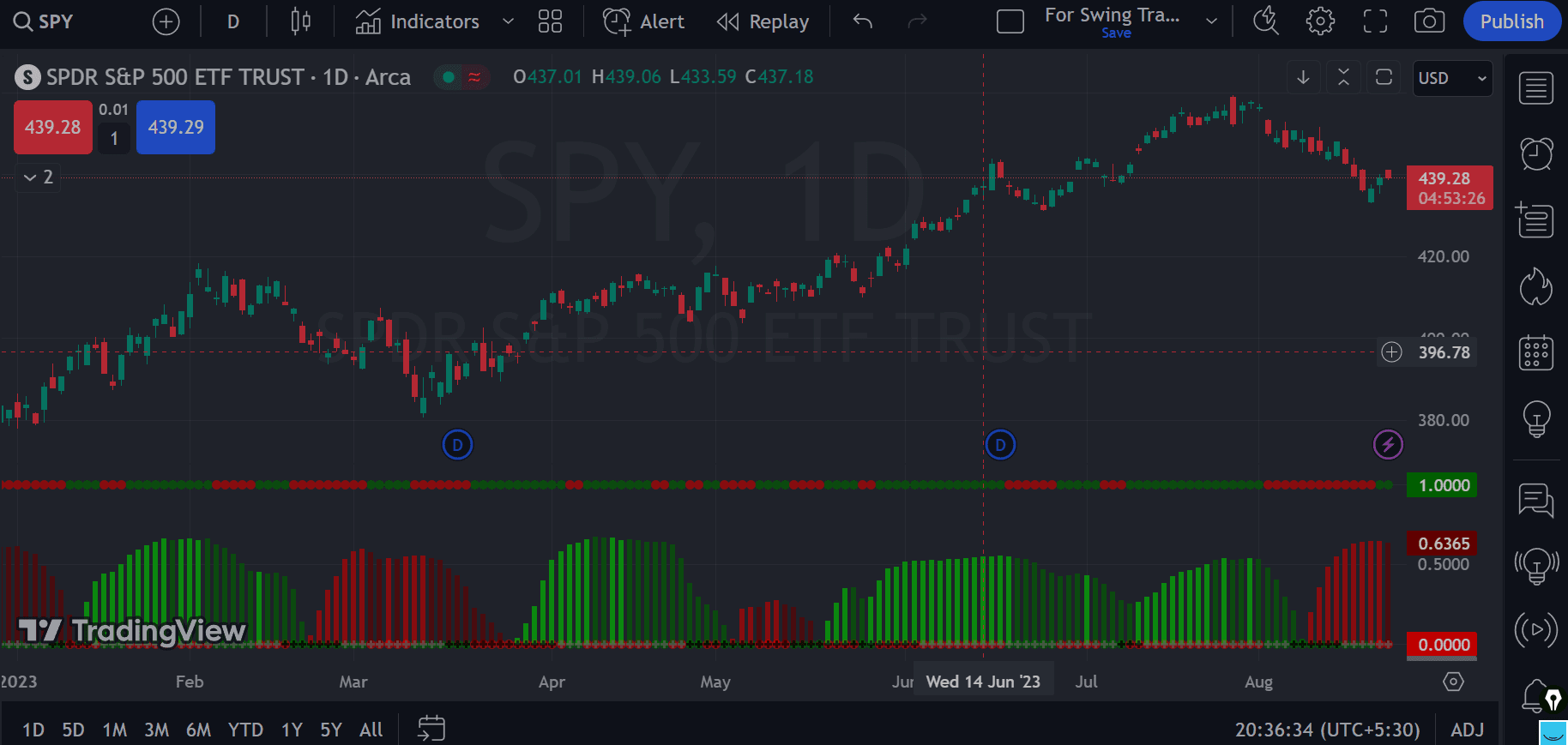This screenshot has width=1568, height=745.
Task: Click the SPDR S&P 500 ETF TRUST title
Action: [x=175, y=77]
